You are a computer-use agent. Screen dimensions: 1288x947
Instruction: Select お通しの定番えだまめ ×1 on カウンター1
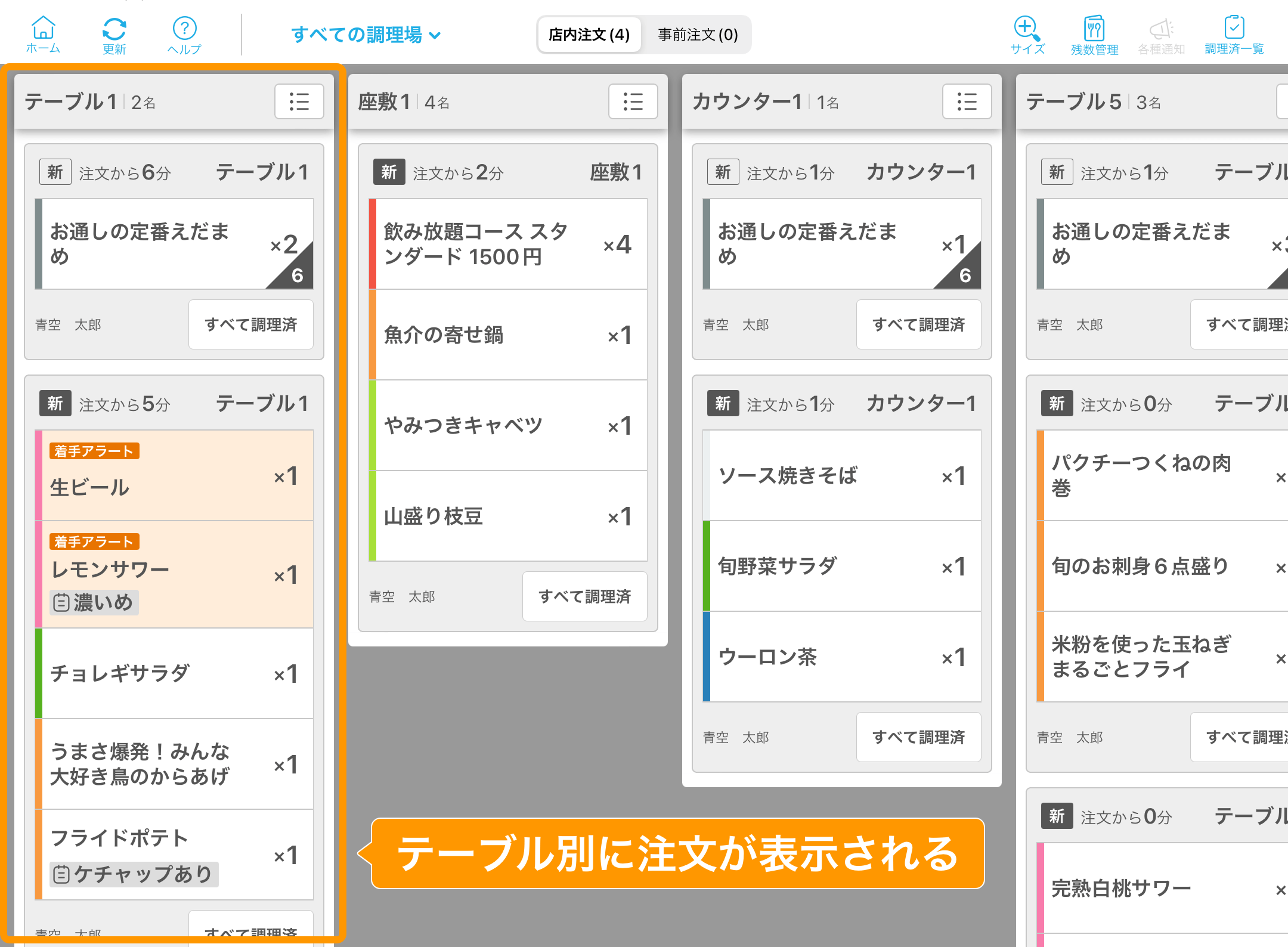pos(842,244)
